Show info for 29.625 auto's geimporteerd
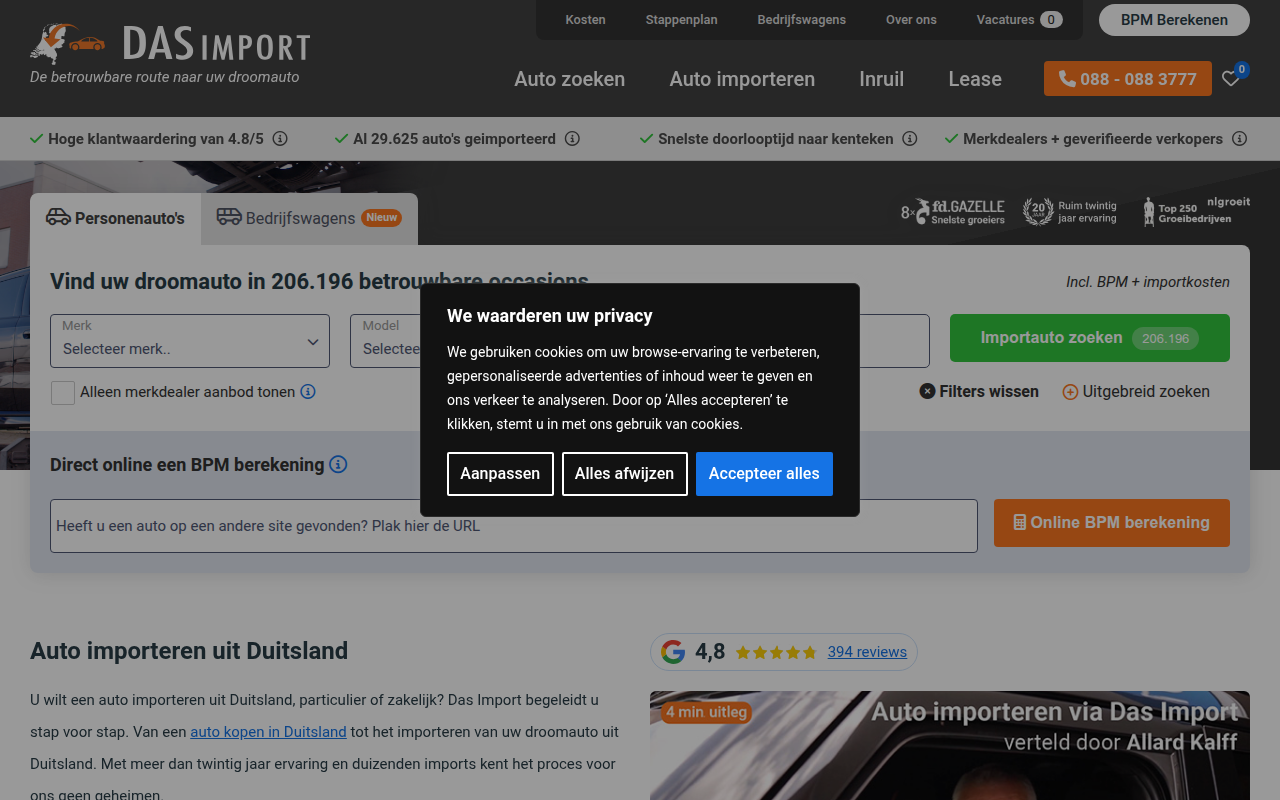 pos(572,139)
